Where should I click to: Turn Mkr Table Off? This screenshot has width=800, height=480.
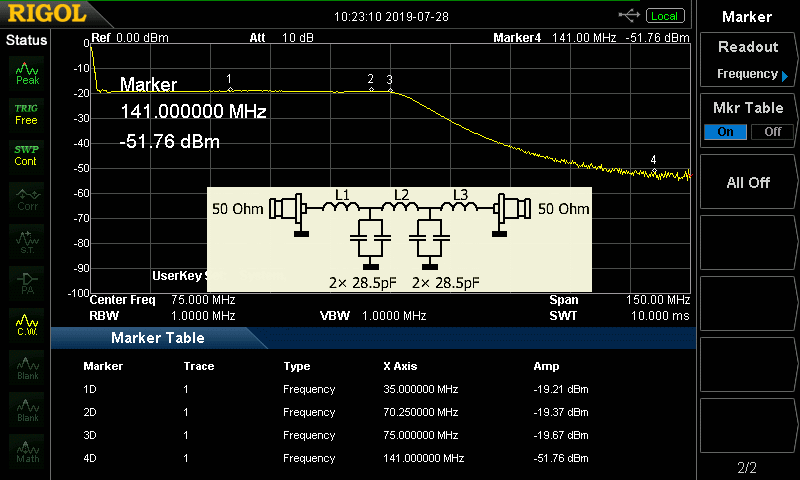coord(771,132)
